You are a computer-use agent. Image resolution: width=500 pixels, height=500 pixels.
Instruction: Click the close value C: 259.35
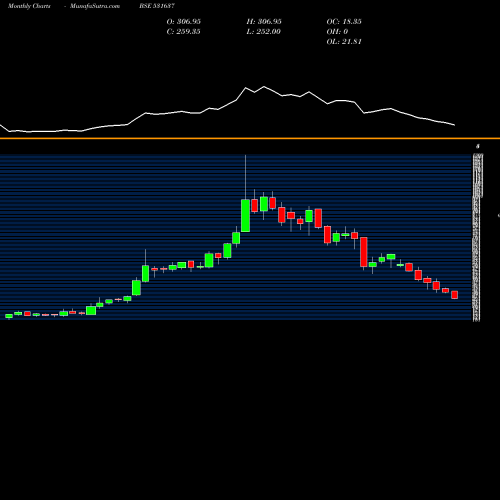[x=184, y=31]
